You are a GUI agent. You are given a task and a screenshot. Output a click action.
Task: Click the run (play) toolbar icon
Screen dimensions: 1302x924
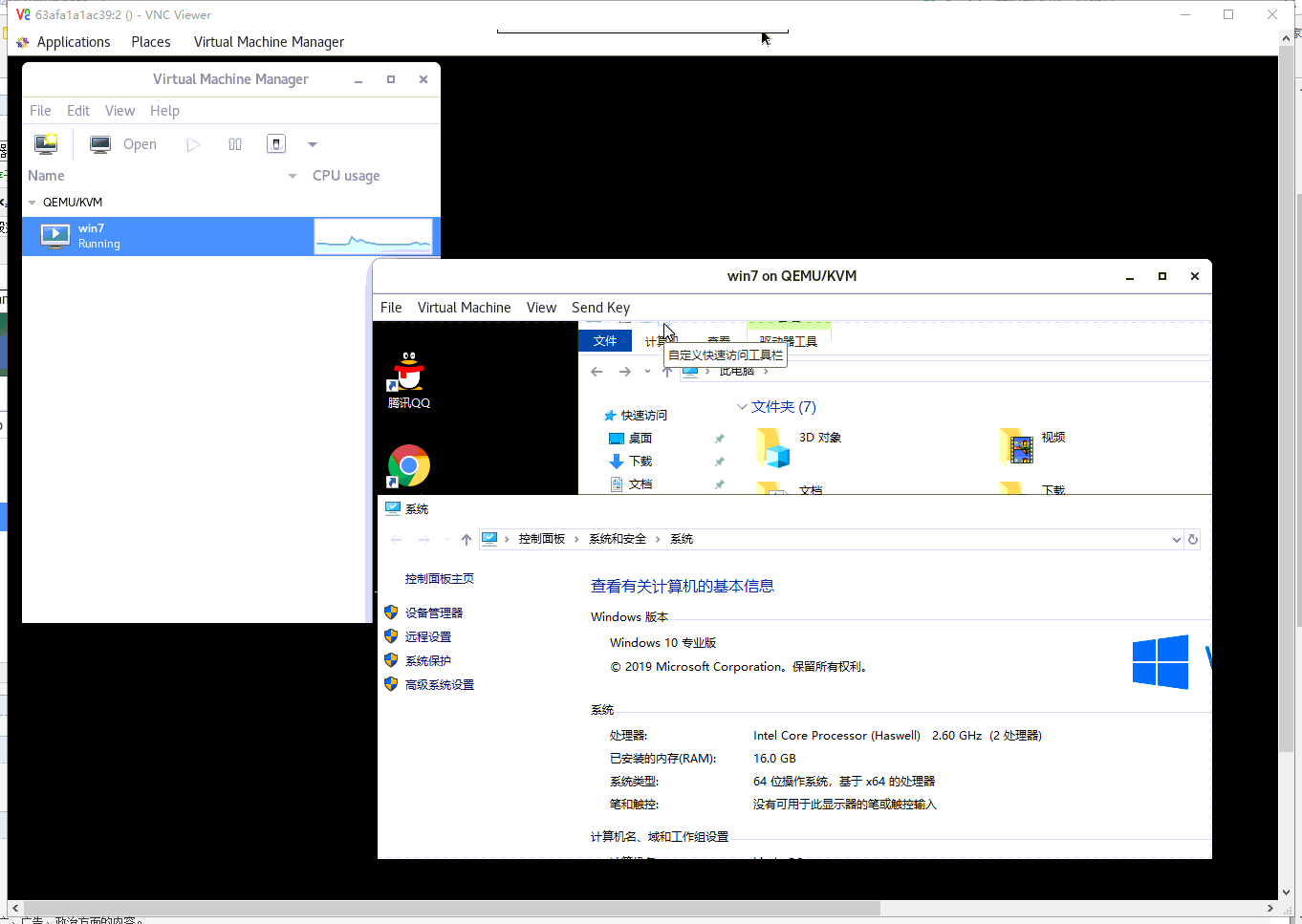click(x=193, y=144)
